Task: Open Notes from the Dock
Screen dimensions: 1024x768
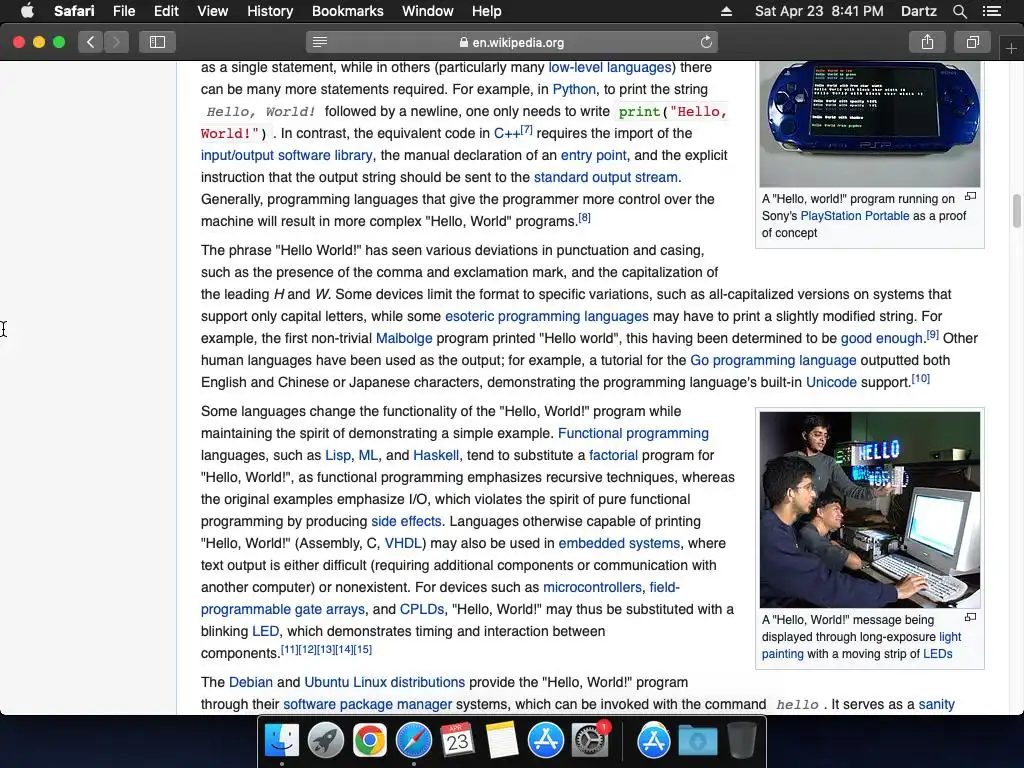Action: (502, 741)
